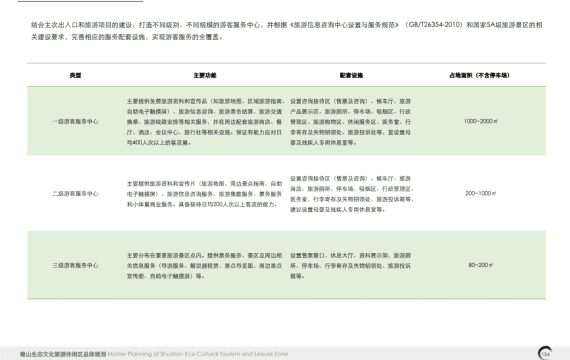The height and width of the screenshot is (360, 570).
Task: Click the 三级 center supporting facilities text
Action: (x=350, y=266)
